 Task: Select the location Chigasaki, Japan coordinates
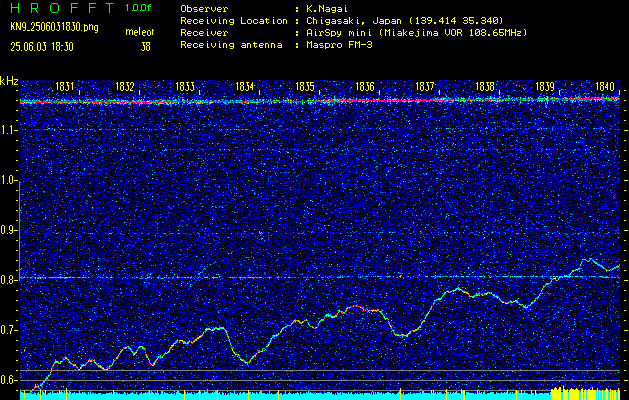pos(405,21)
